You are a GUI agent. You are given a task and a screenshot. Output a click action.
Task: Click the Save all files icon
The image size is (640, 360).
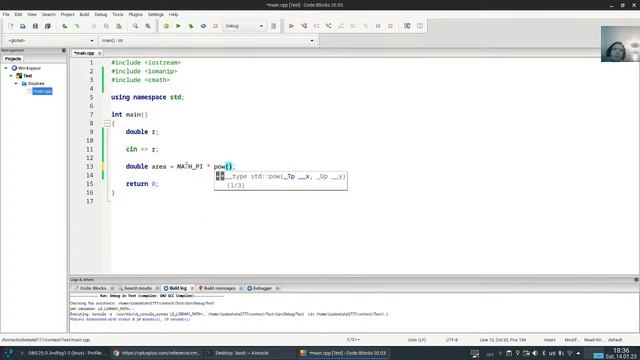point(47,26)
